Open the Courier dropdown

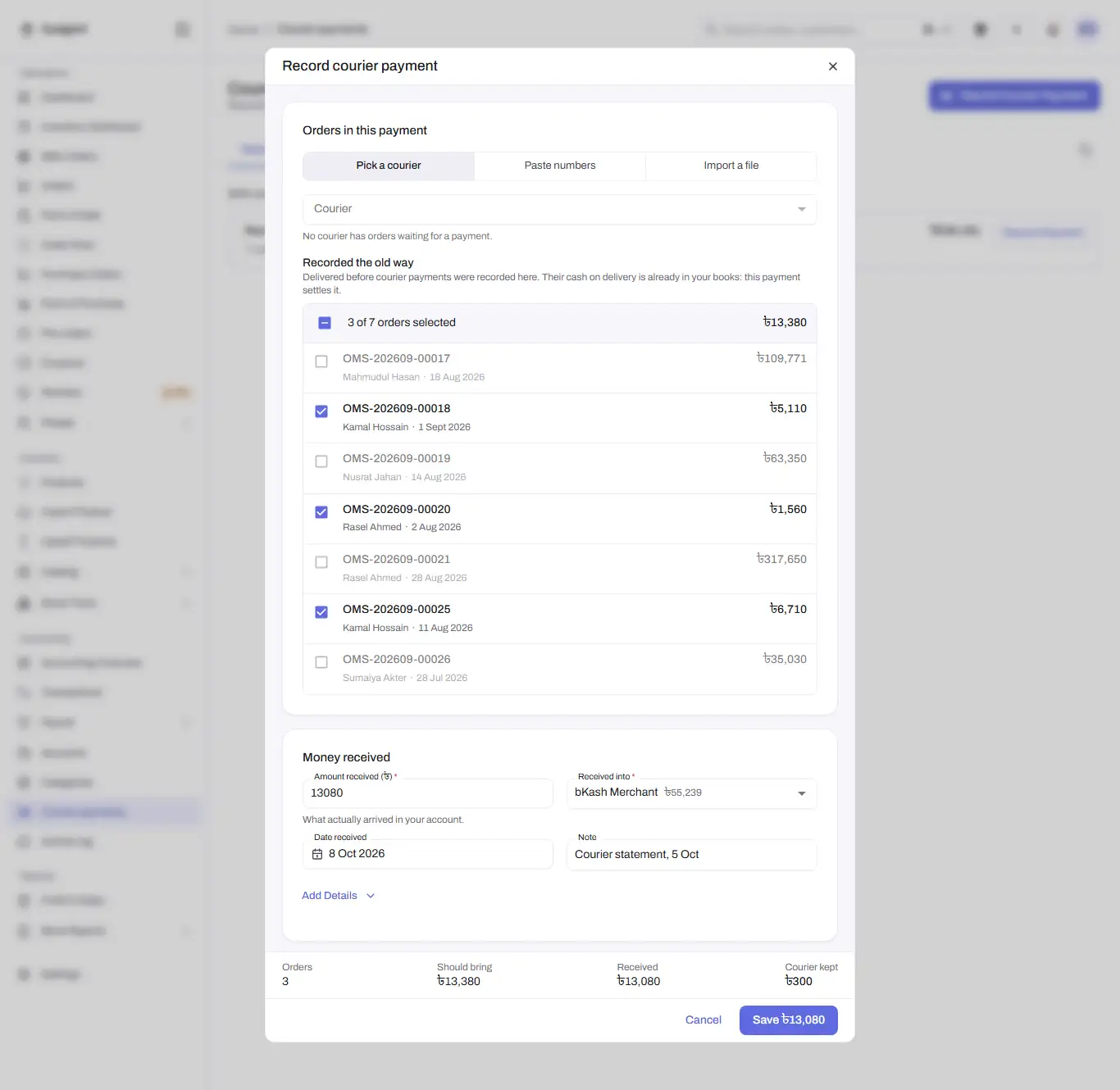point(559,209)
